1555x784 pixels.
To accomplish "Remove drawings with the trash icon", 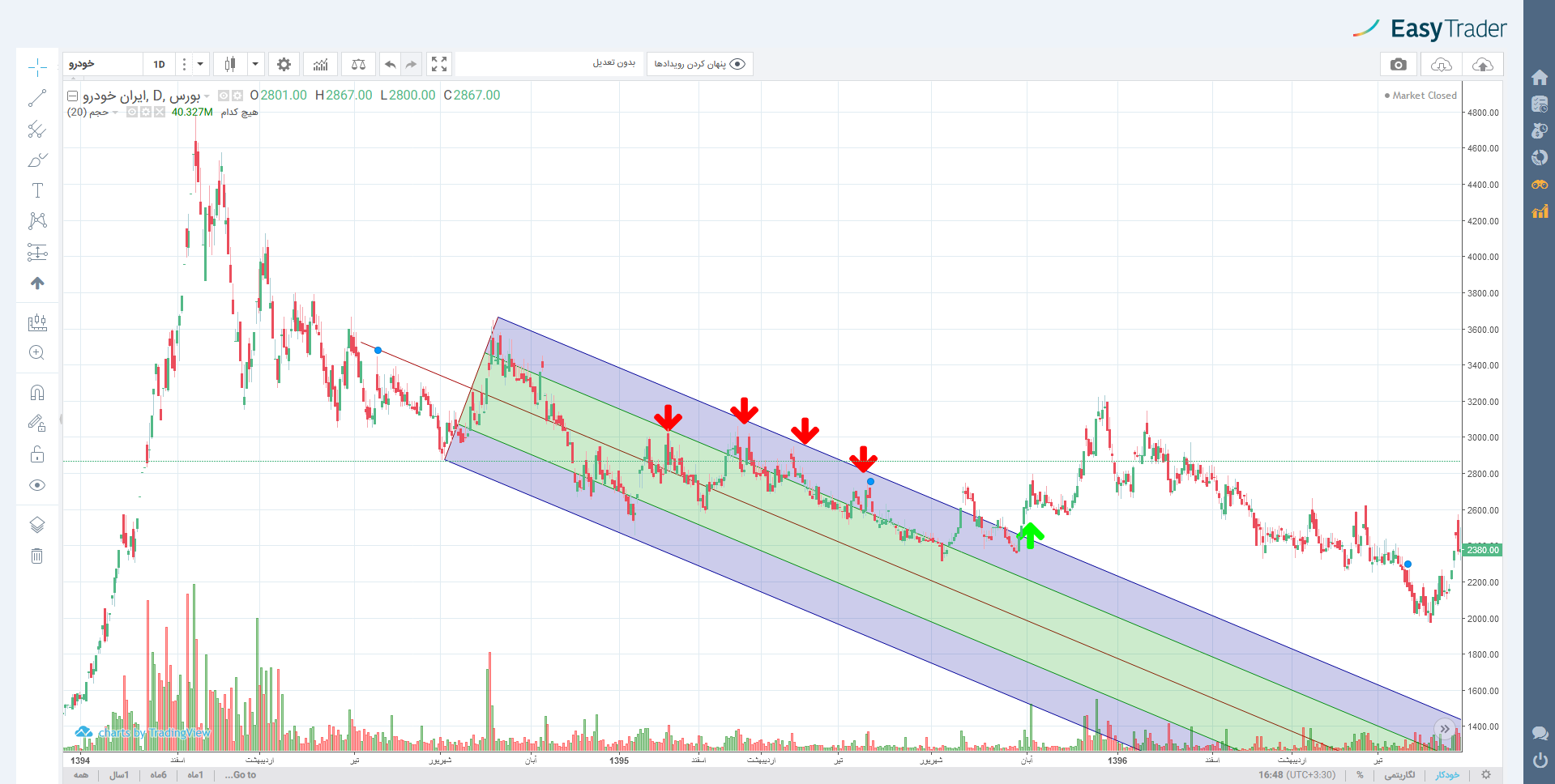I will (x=37, y=556).
